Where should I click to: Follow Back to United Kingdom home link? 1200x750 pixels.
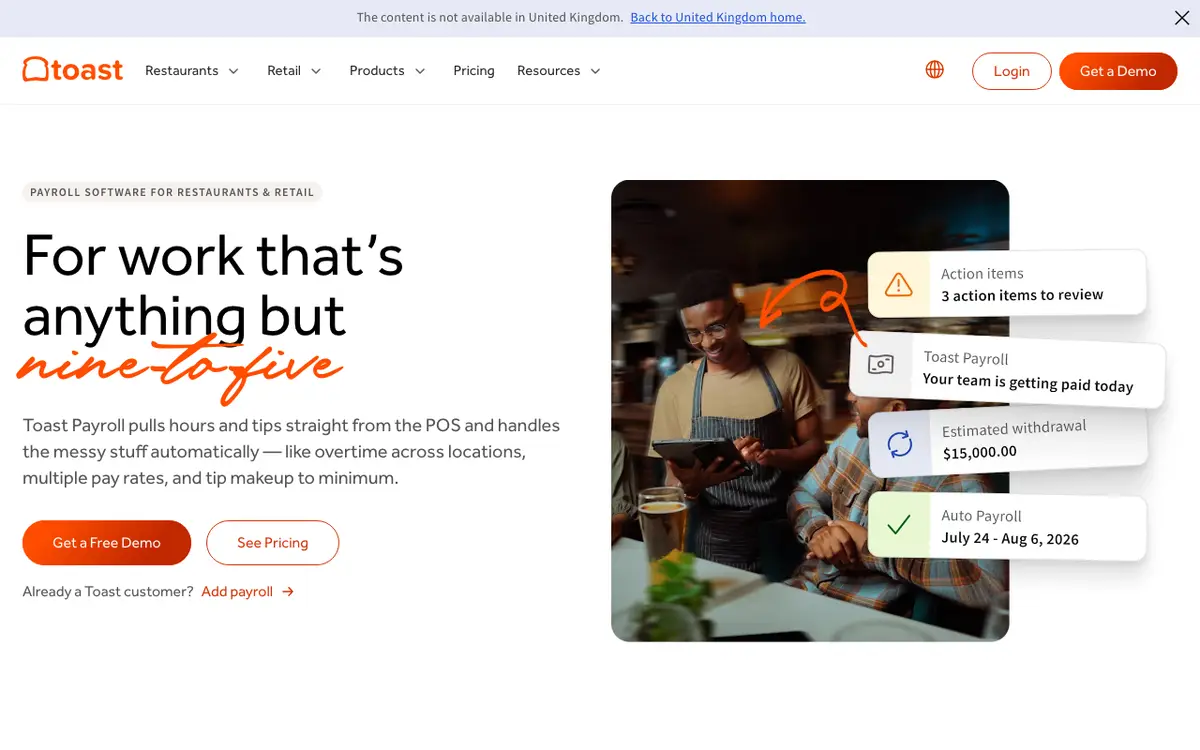pyautogui.click(x=718, y=17)
